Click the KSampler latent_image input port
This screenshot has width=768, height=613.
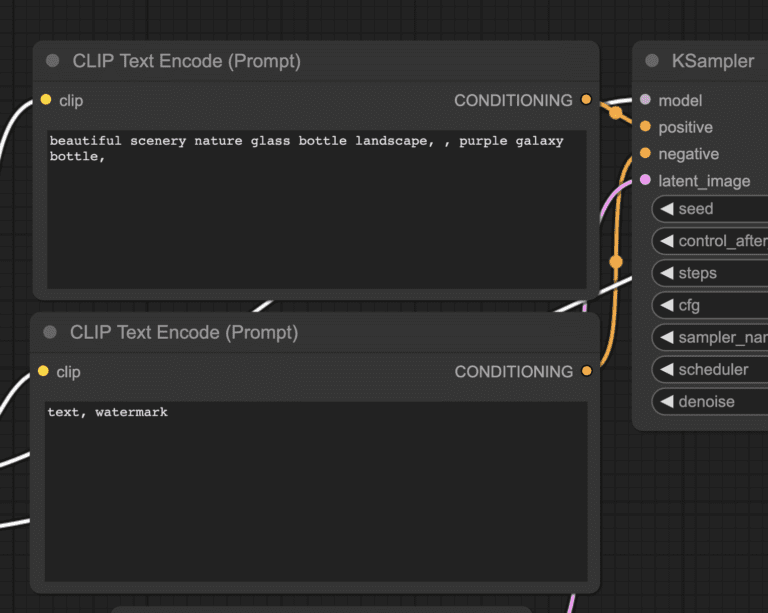point(645,181)
